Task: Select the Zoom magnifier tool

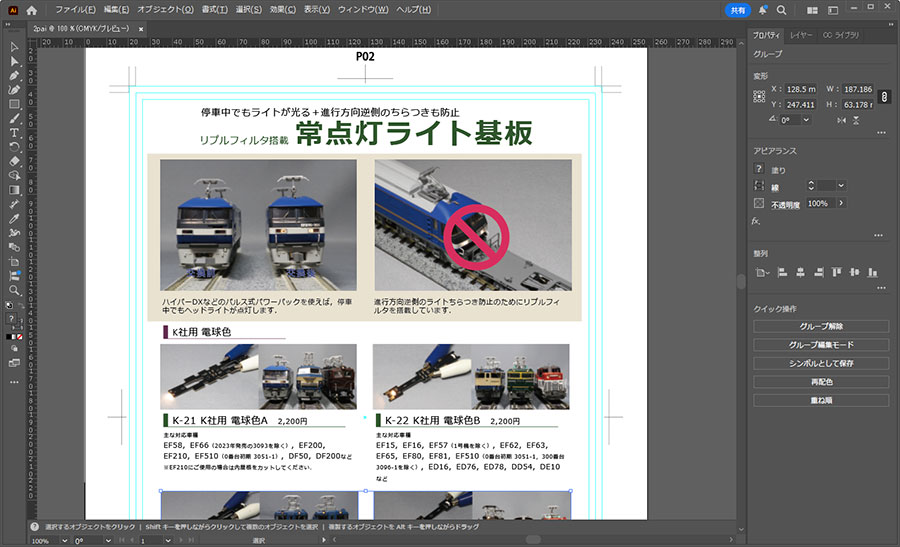Action: click(14, 290)
